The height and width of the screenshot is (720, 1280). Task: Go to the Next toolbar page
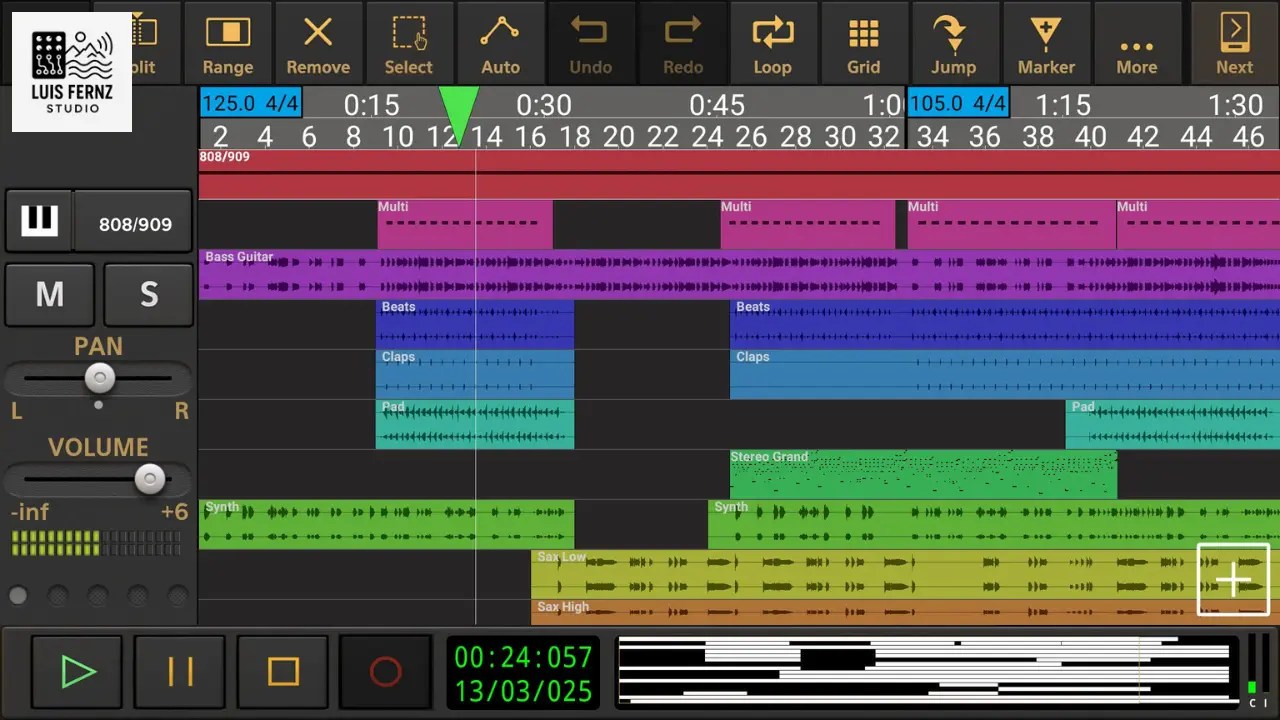coord(1234,43)
